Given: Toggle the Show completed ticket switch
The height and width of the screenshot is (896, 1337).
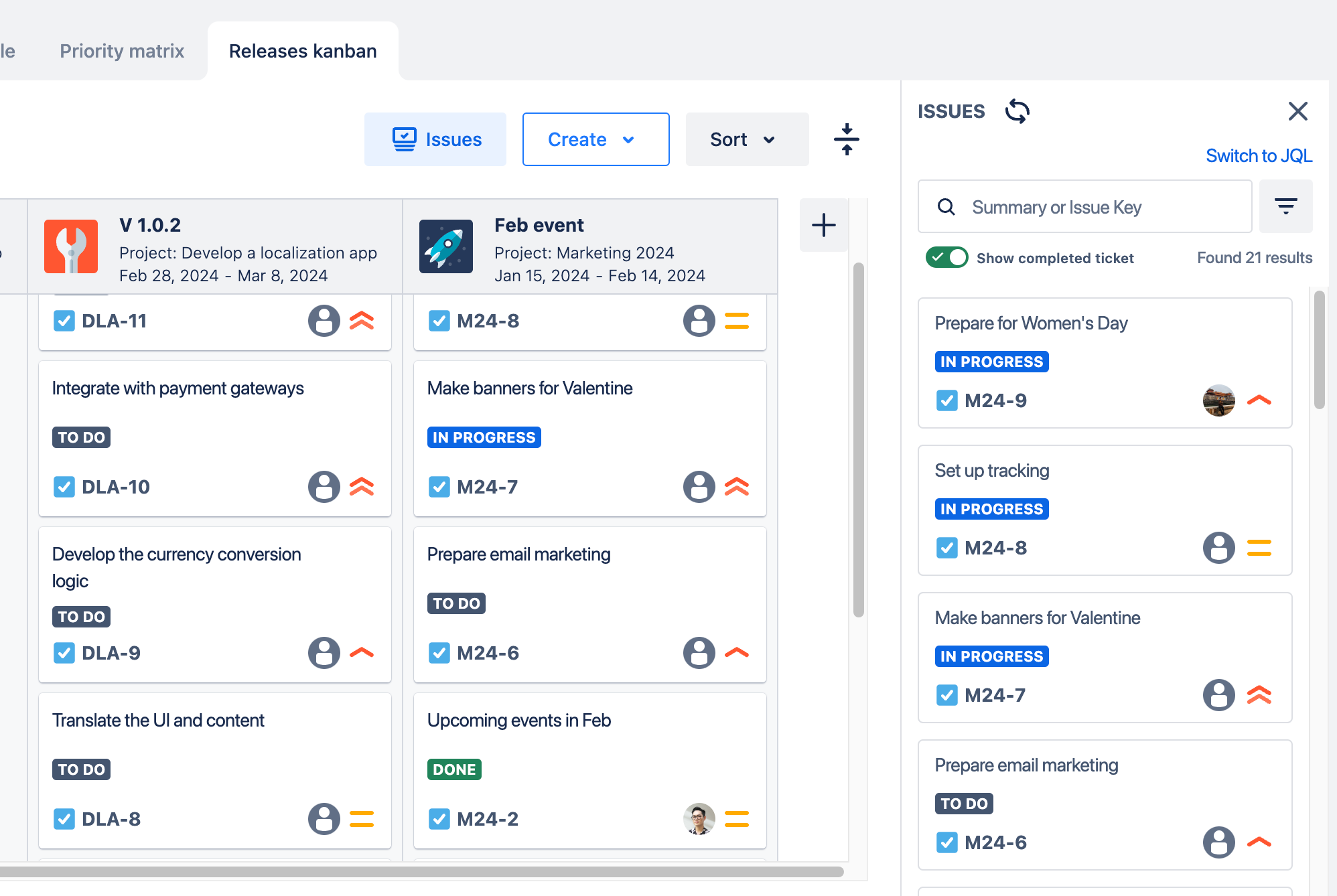Looking at the screenshot, I should click(x=946, y=258).
